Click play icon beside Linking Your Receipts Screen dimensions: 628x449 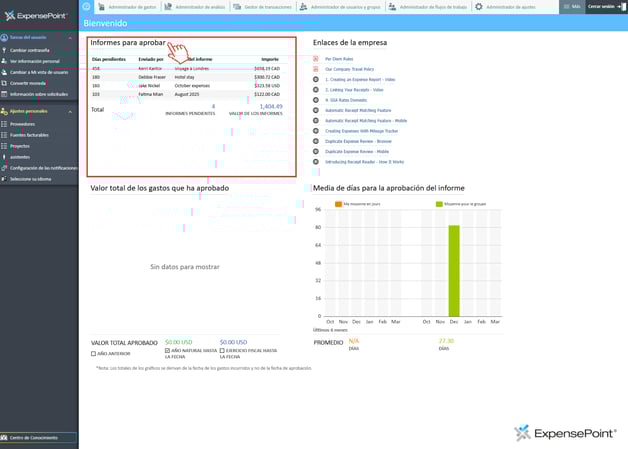[x=316, y=90]
